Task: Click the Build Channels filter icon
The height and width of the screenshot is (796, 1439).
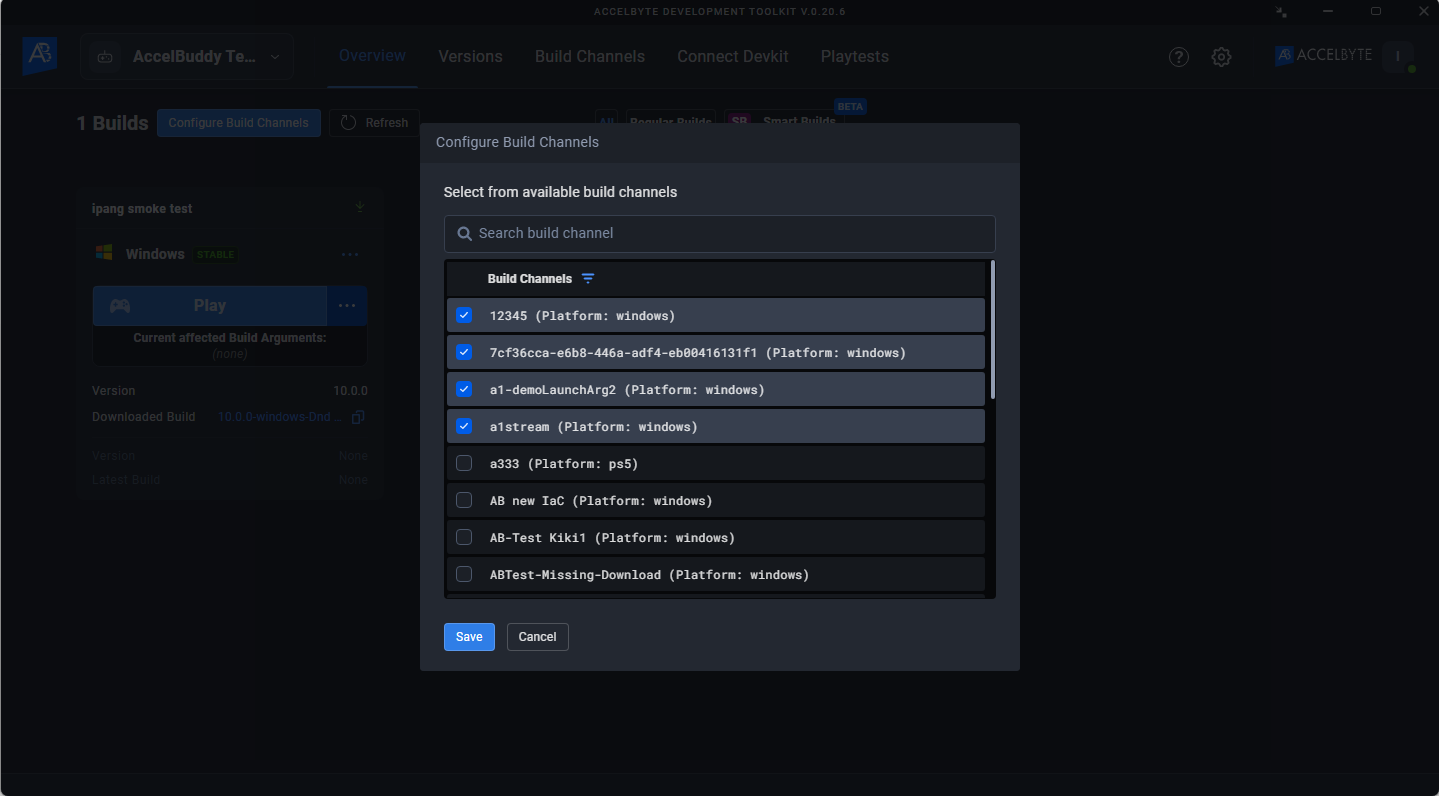Action: 588,279
